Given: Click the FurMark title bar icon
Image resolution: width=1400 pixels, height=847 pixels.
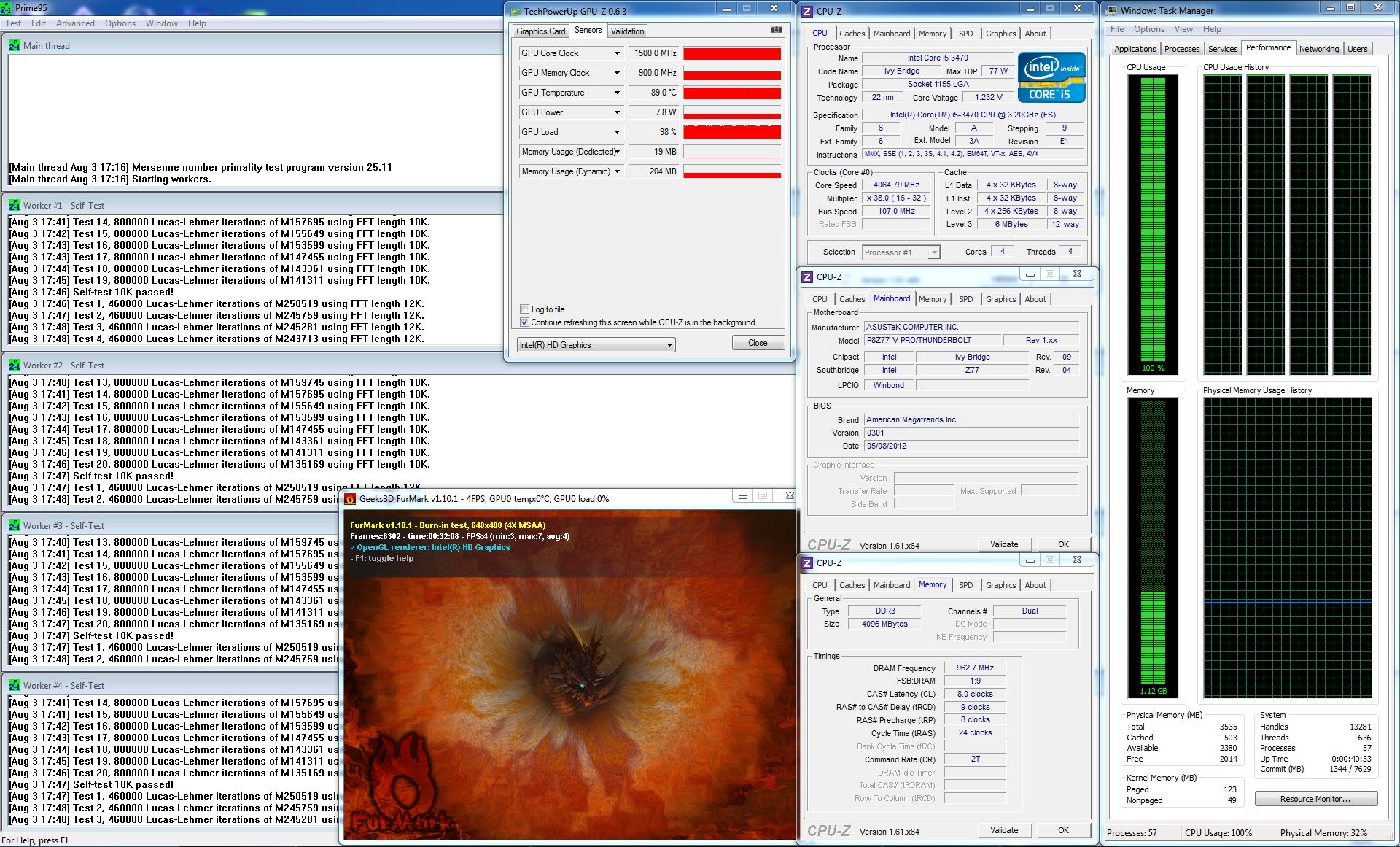Looking at the screenshot, I should click(350, 499).
